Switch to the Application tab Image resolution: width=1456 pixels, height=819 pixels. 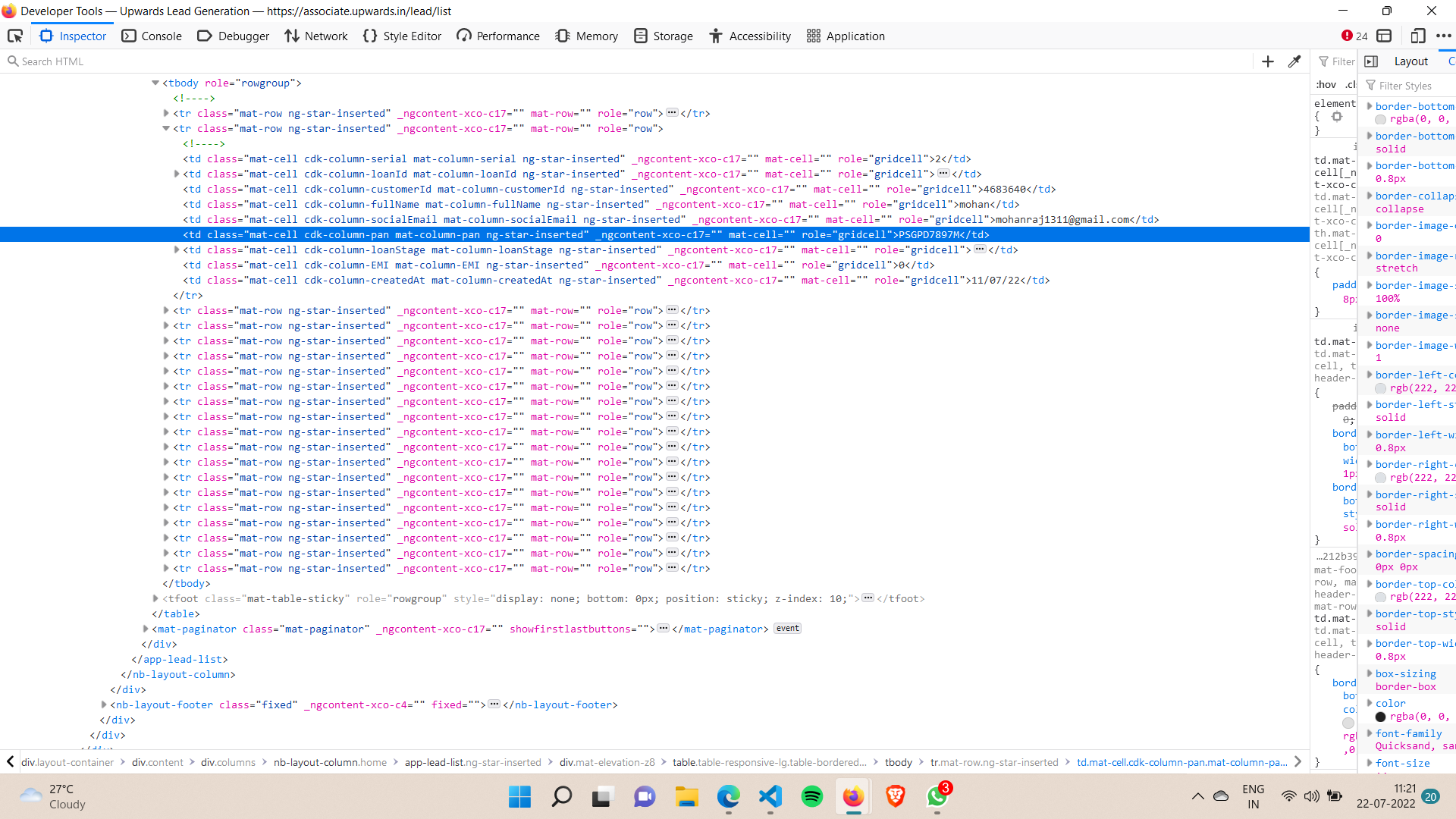tap(846, 36)
